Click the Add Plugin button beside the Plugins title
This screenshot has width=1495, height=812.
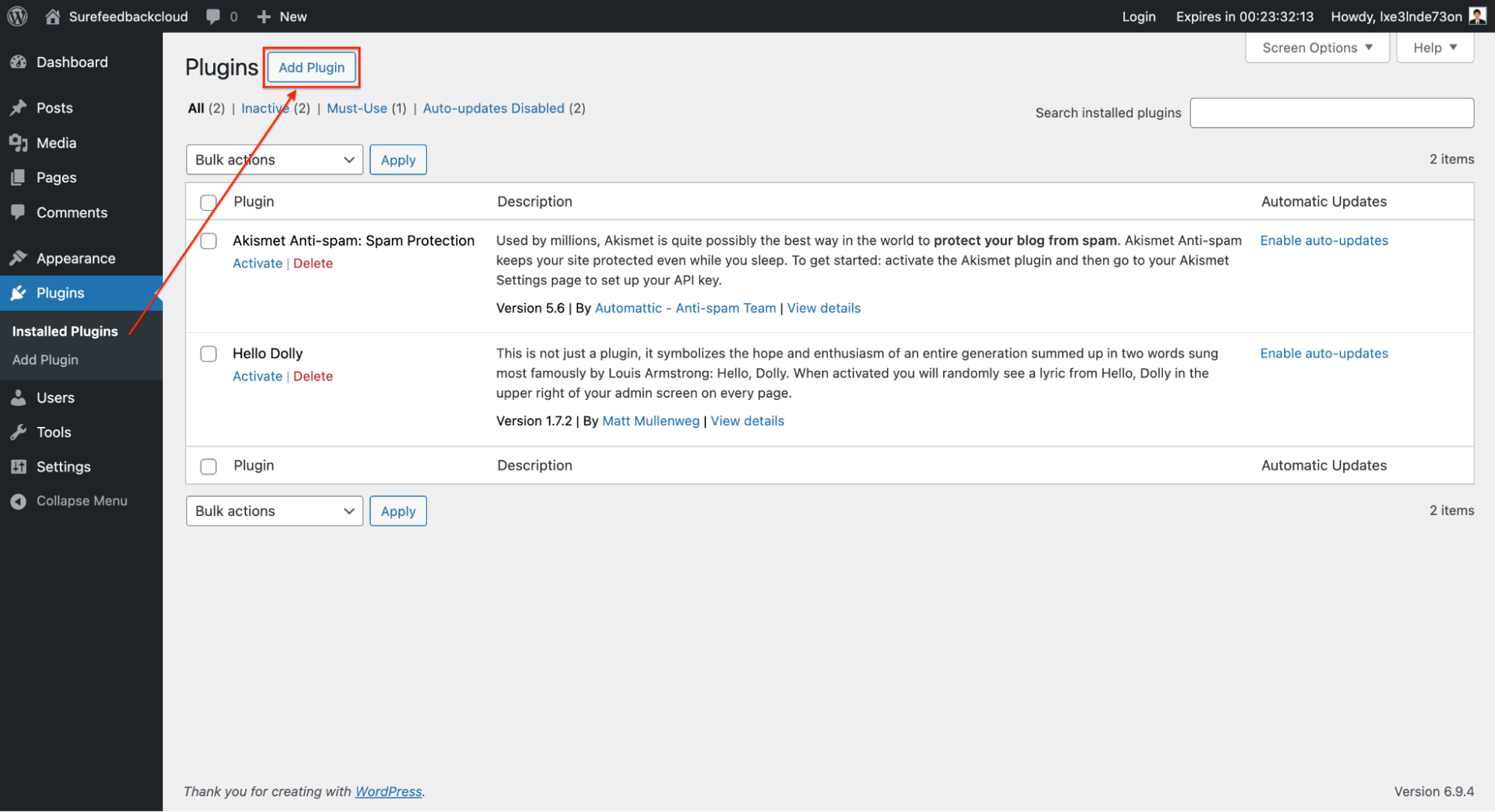312,67
